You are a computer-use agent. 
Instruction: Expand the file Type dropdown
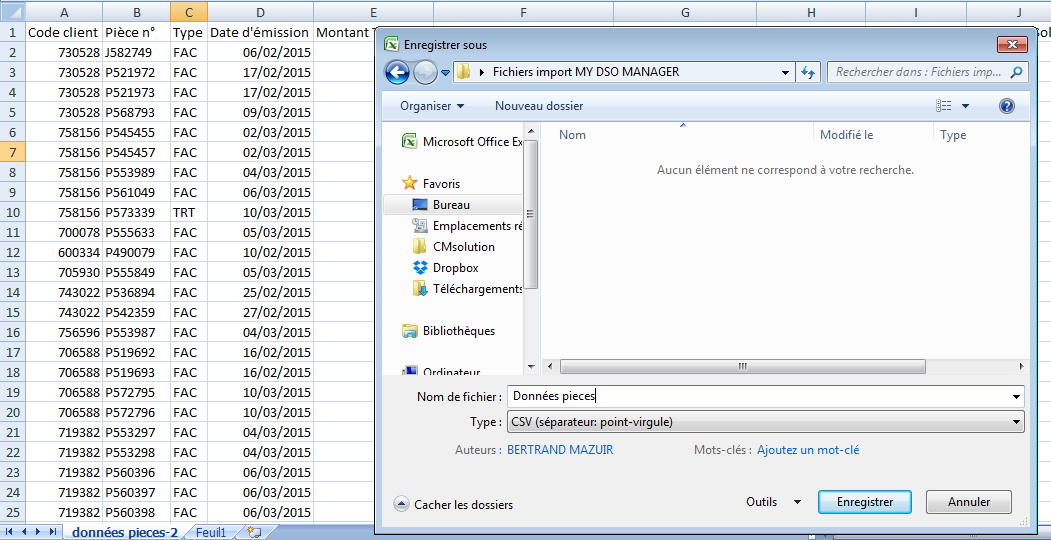(x=1017, y=423)
